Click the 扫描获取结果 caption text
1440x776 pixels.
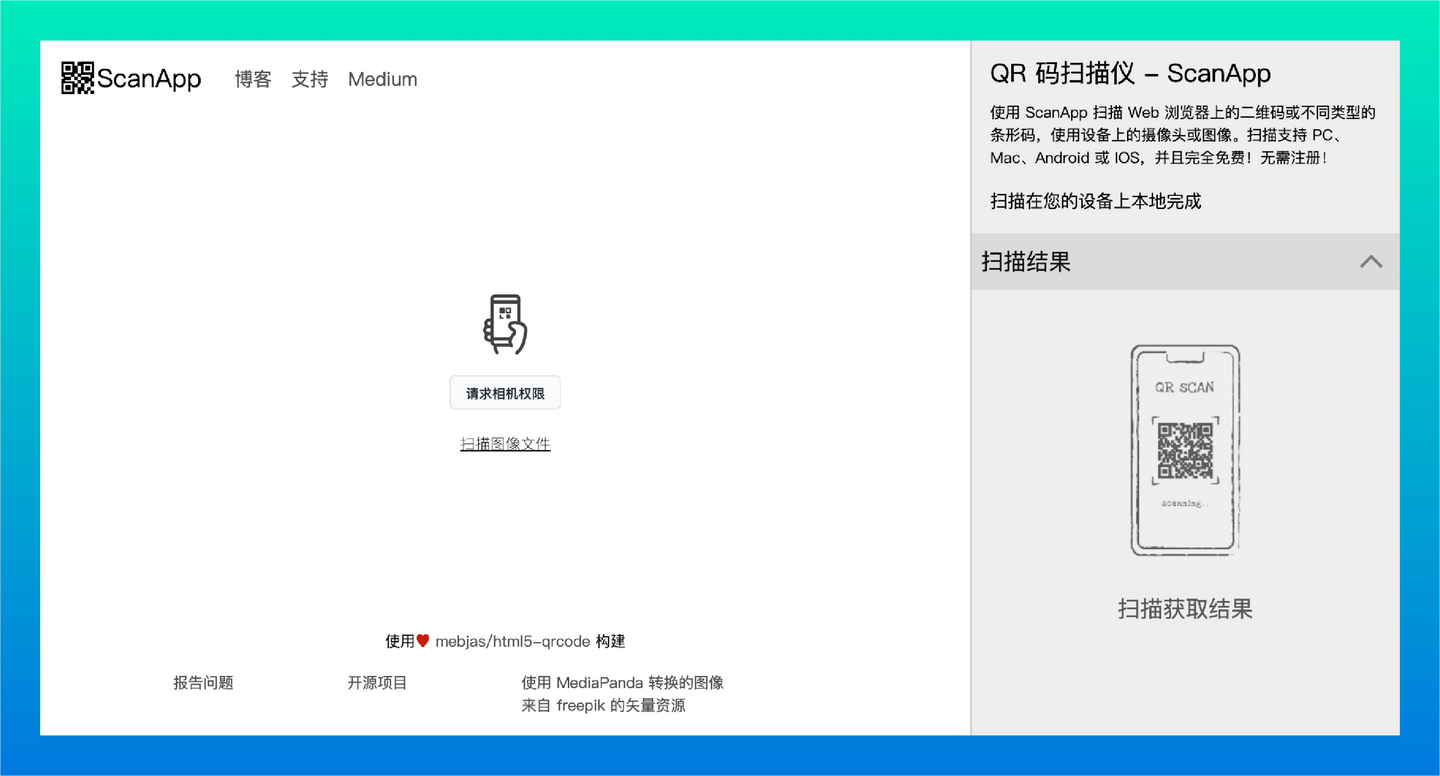(x=1185, y=609)
